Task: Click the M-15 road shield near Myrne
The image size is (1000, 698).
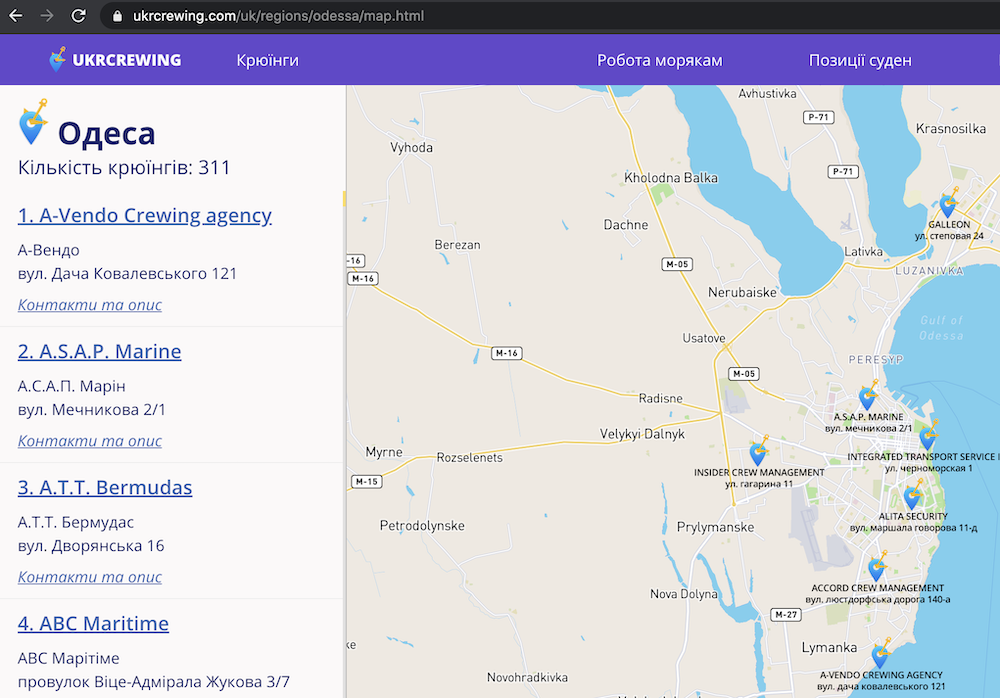Action: coord(367,482)
